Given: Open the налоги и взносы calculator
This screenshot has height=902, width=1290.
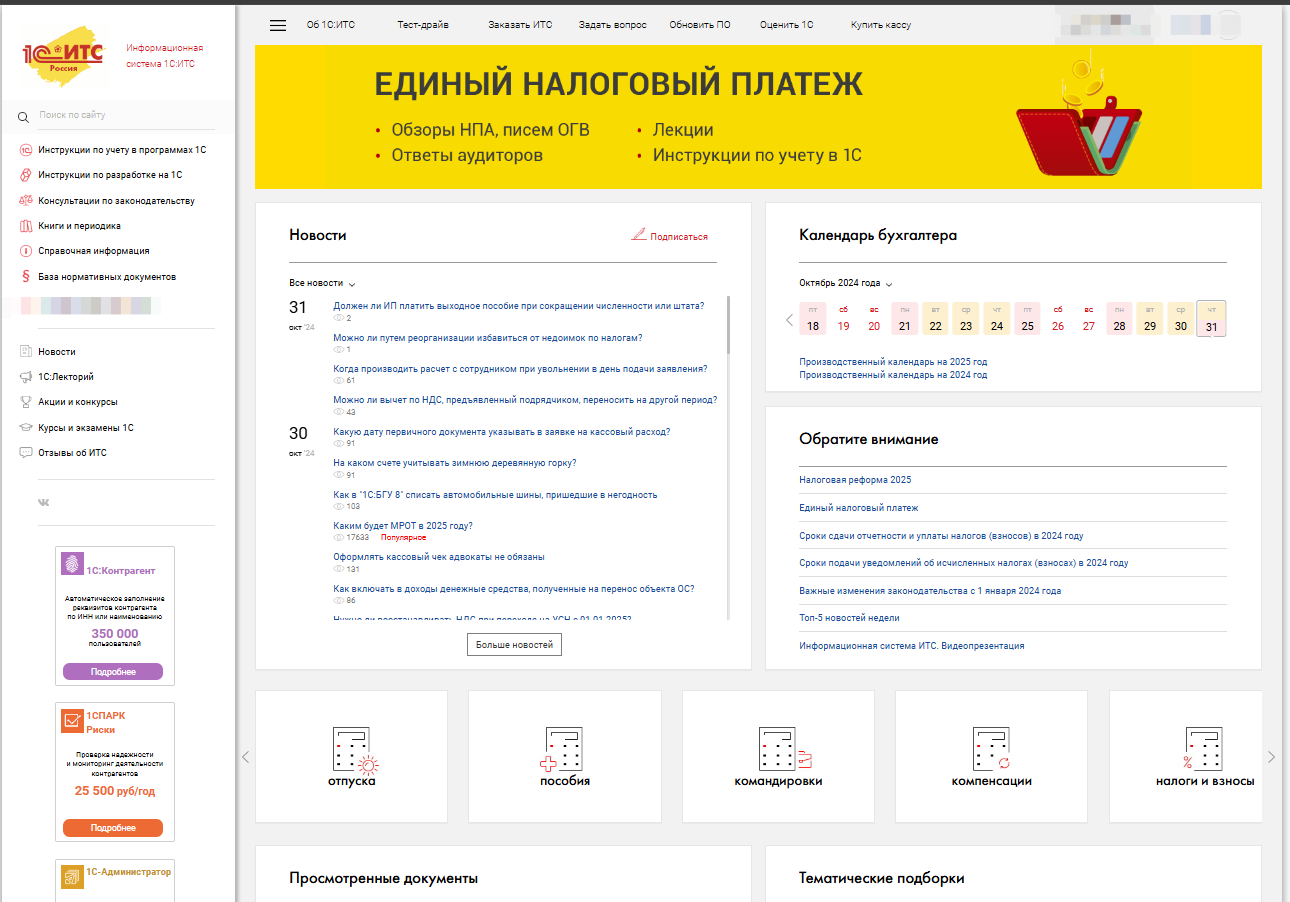Looking at the screenshot, I should click(x=1204, y=755).
